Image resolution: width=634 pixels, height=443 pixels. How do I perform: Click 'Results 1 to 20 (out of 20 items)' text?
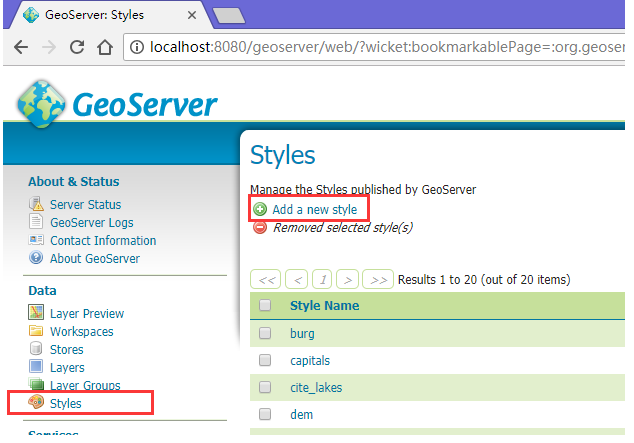point(484,279)
